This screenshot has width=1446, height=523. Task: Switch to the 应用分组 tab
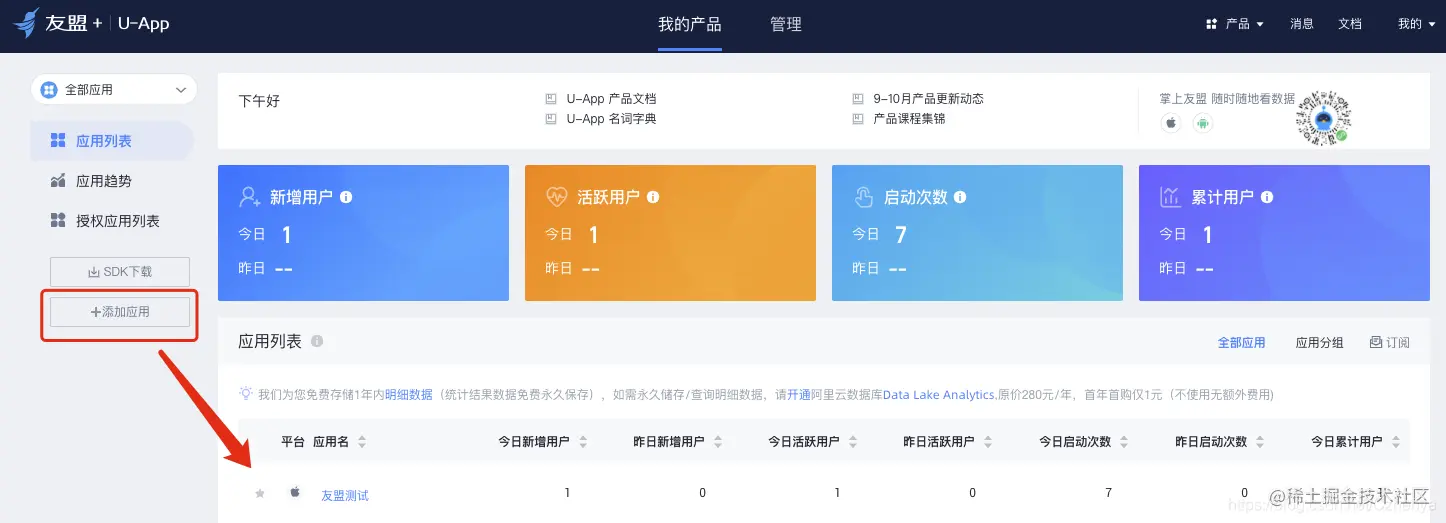click(x=1320, y=343)
